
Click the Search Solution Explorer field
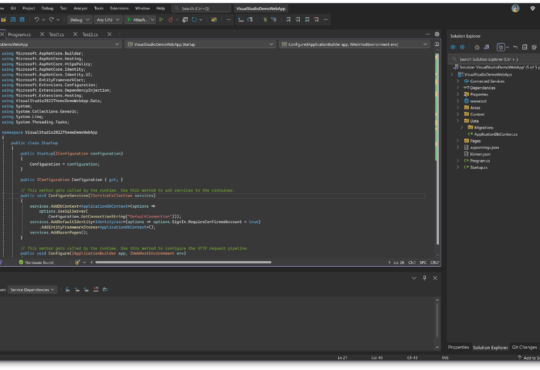(x=495, y=59)
